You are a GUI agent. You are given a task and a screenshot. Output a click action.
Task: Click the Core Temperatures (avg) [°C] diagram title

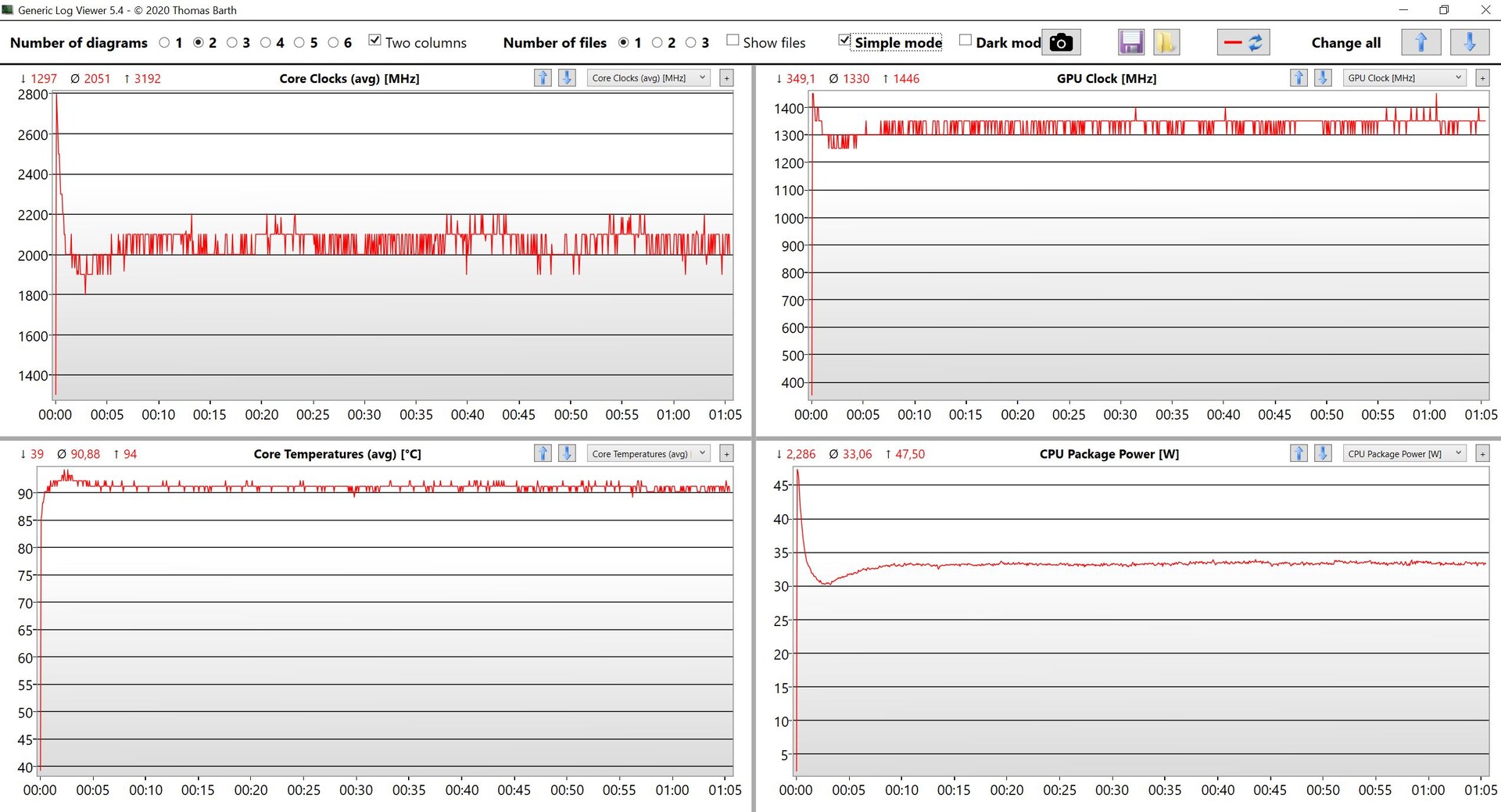[337, 454]
